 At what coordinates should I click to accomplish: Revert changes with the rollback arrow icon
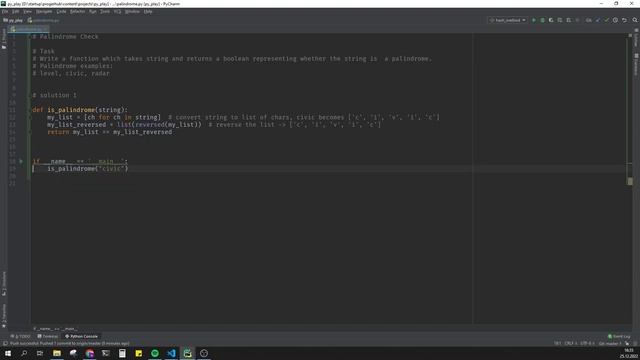[x=624, y=20]
